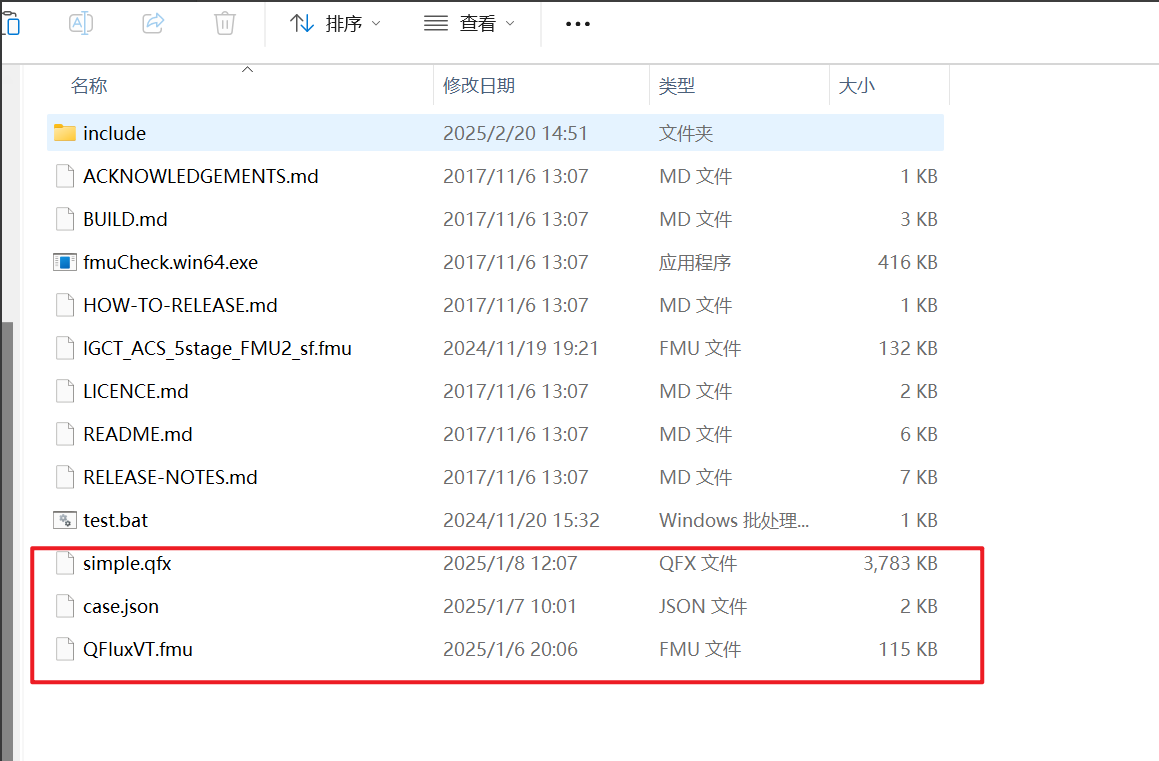Image resolution: width=1159 pixels, height=761 pixels.
Task: Click the JSON 文件 type cell
Action: (x=703, y=606)
